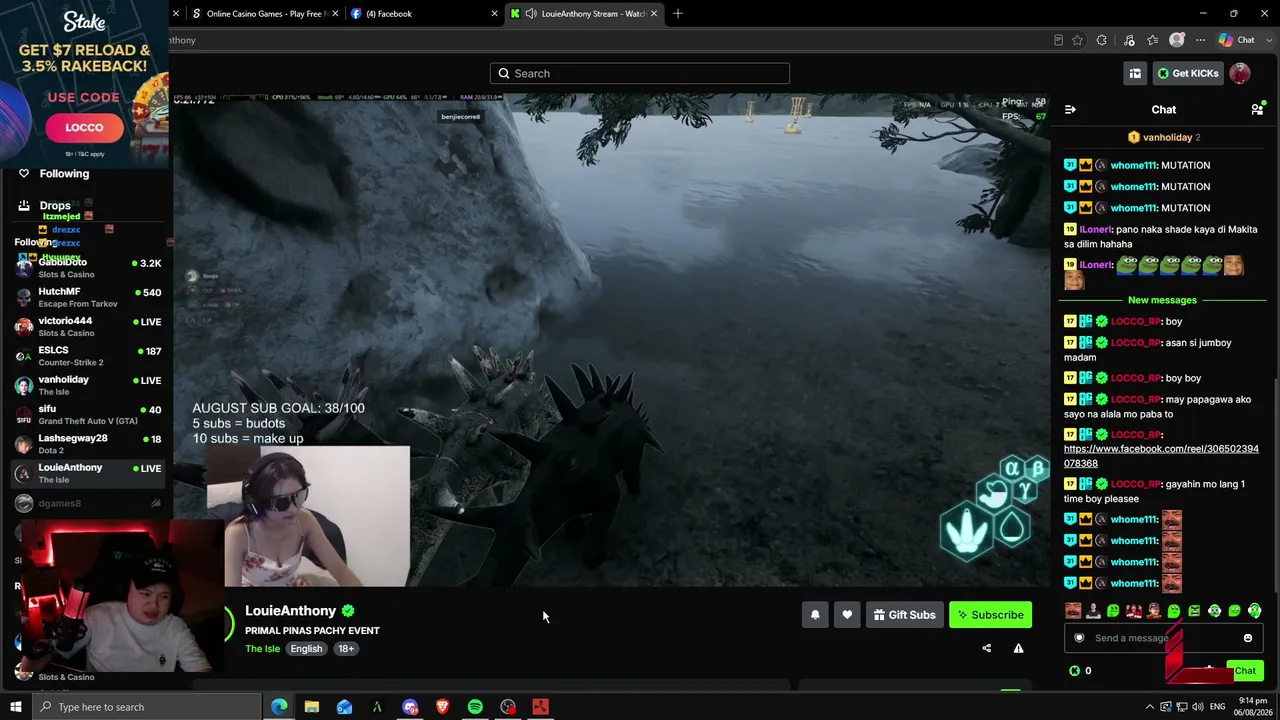Open Brave browser from the taskbar

442,707
